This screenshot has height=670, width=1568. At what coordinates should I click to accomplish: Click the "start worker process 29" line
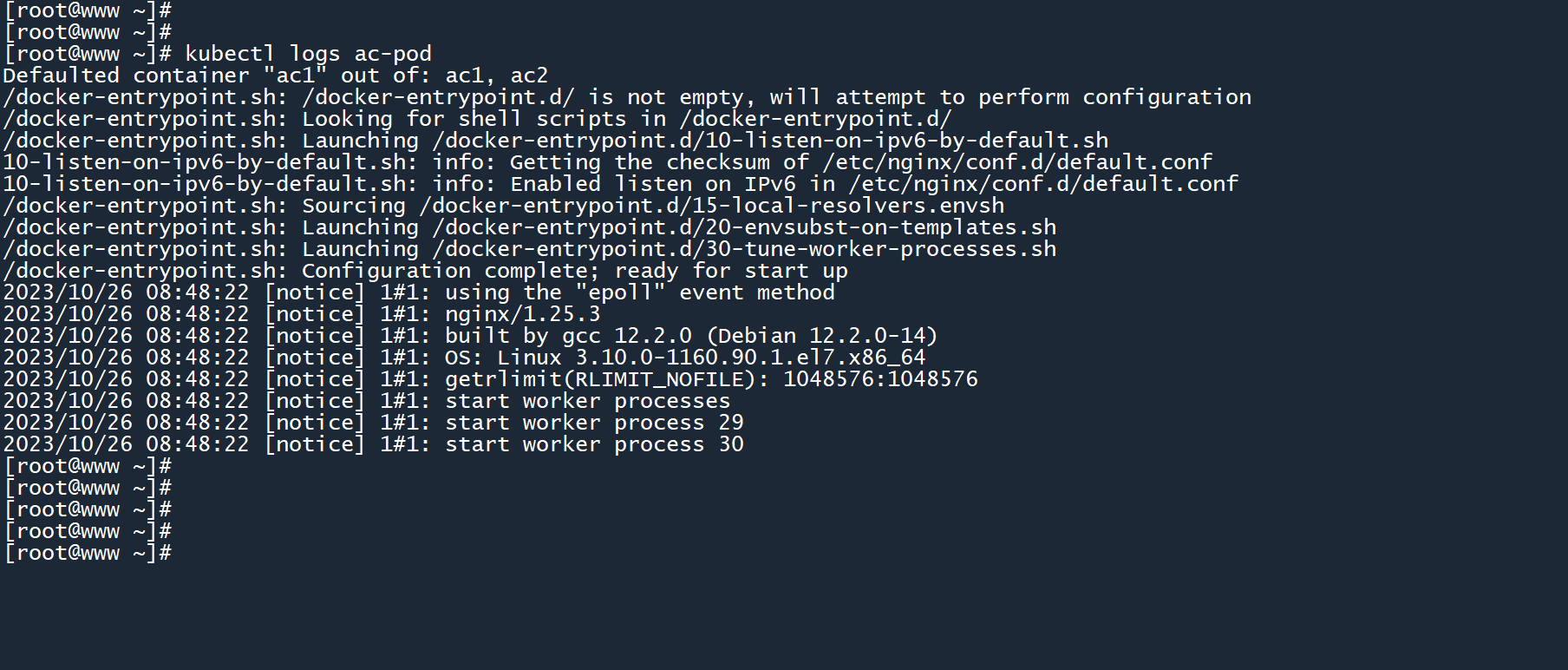pyautogui.click(x=594, y=423)
